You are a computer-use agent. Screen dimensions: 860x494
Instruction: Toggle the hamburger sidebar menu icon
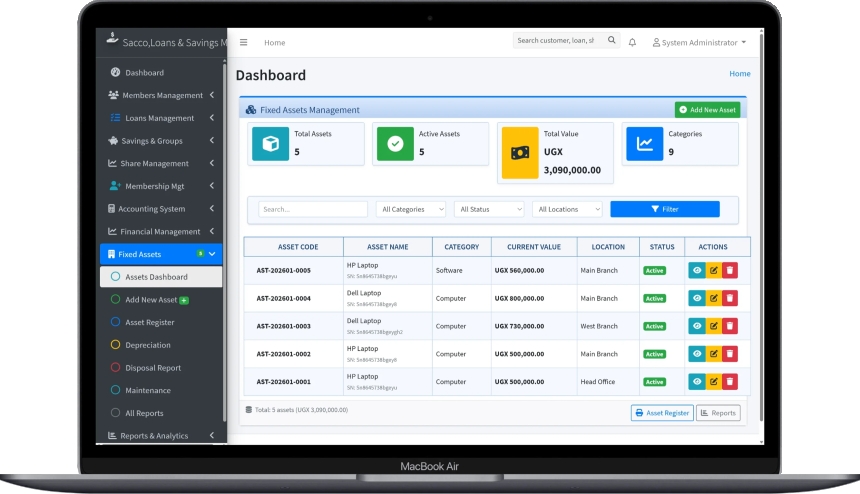click(x=243, y=42)
